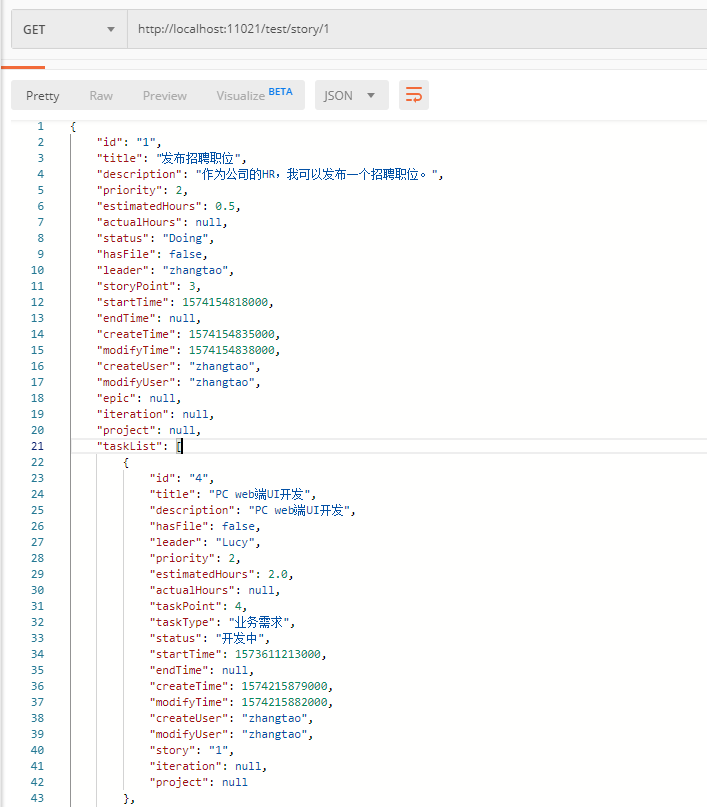This screenshot has height=807, width=707.
Task: Click the createTime 1574215879000 value
Action: [285, 686]
